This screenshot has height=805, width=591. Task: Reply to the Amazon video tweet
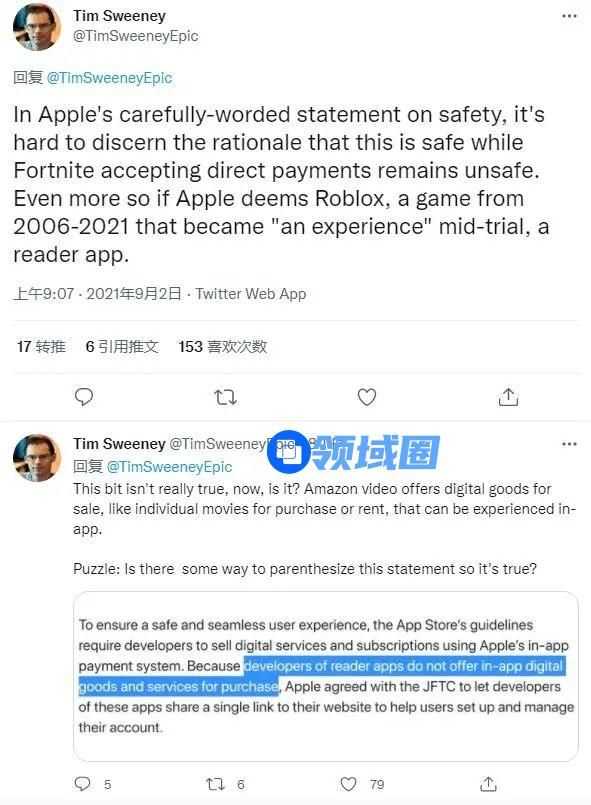click(83, 783)
